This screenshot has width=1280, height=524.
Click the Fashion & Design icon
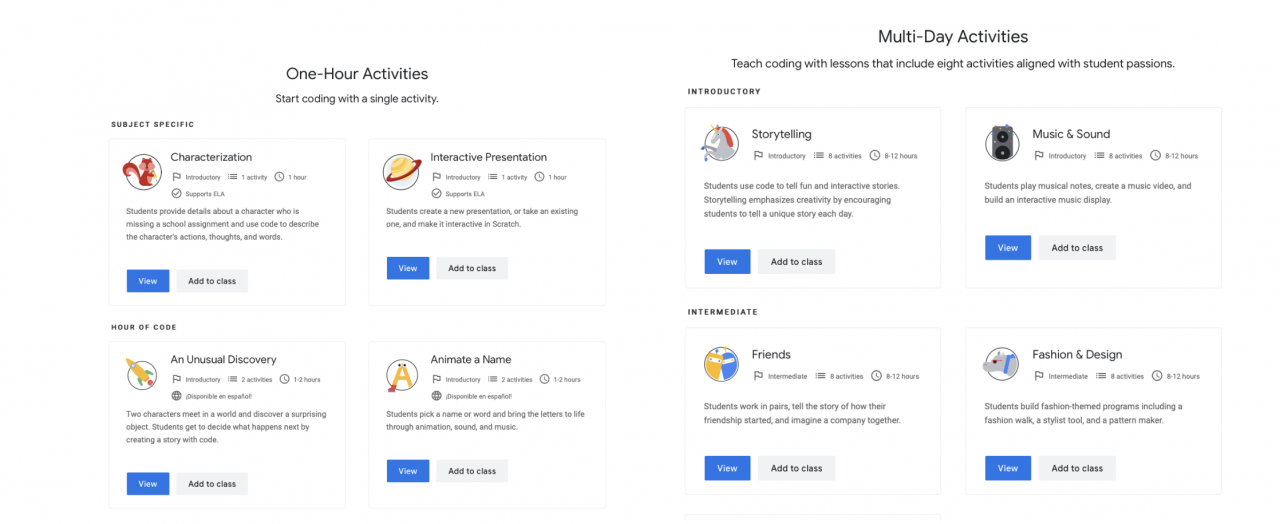(1001, 364)
